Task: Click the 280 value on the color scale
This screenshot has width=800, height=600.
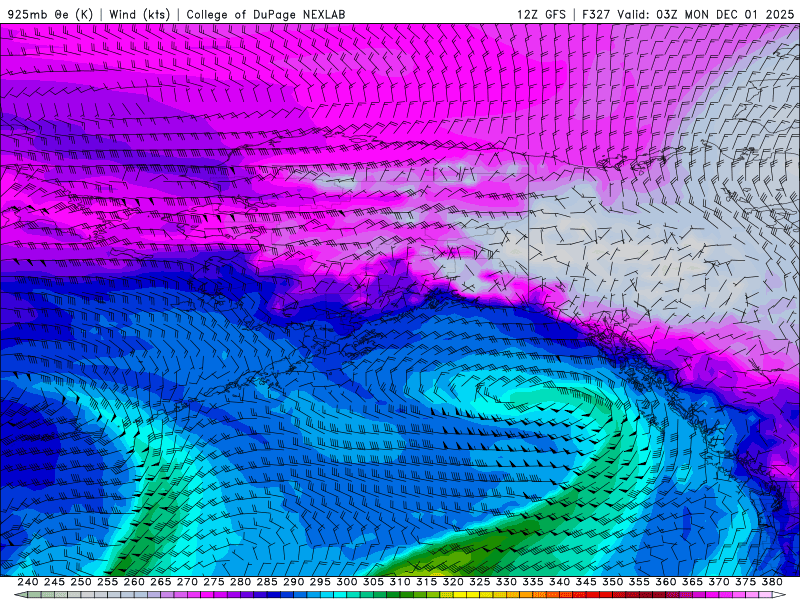Action: [x=240, y=582]
